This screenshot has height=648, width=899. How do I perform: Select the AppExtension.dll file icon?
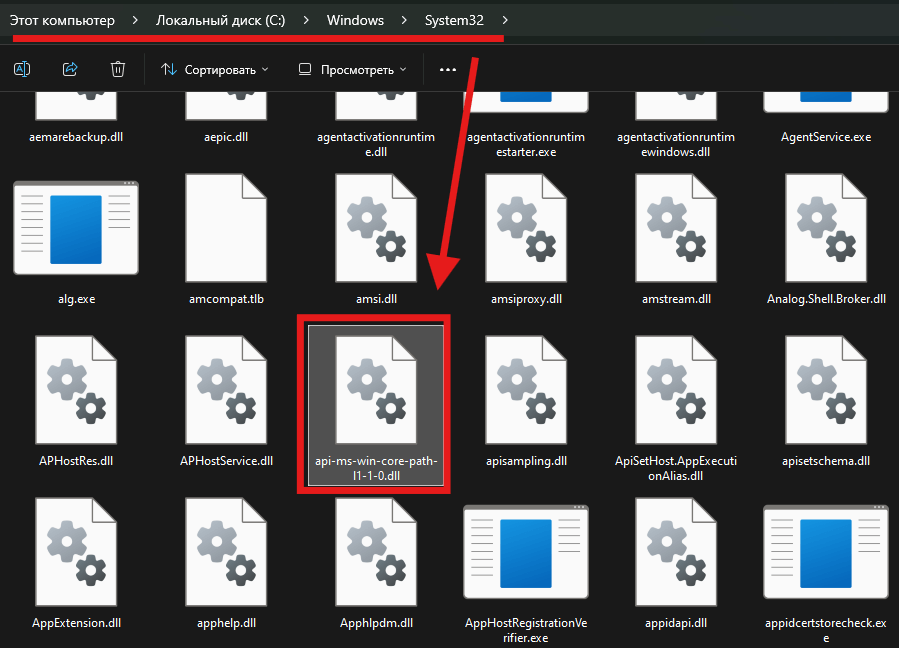pos(76,552)
